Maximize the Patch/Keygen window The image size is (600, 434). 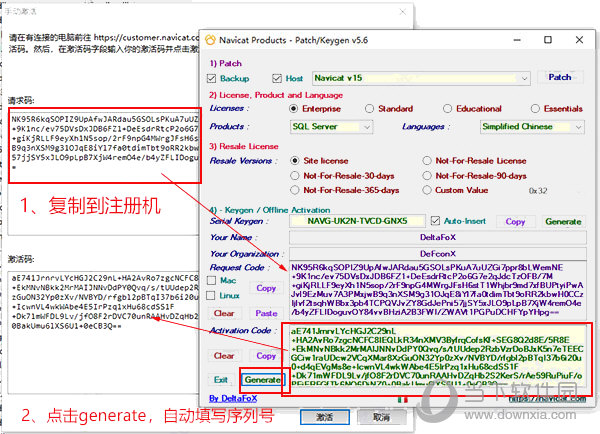tap(548, 40)
